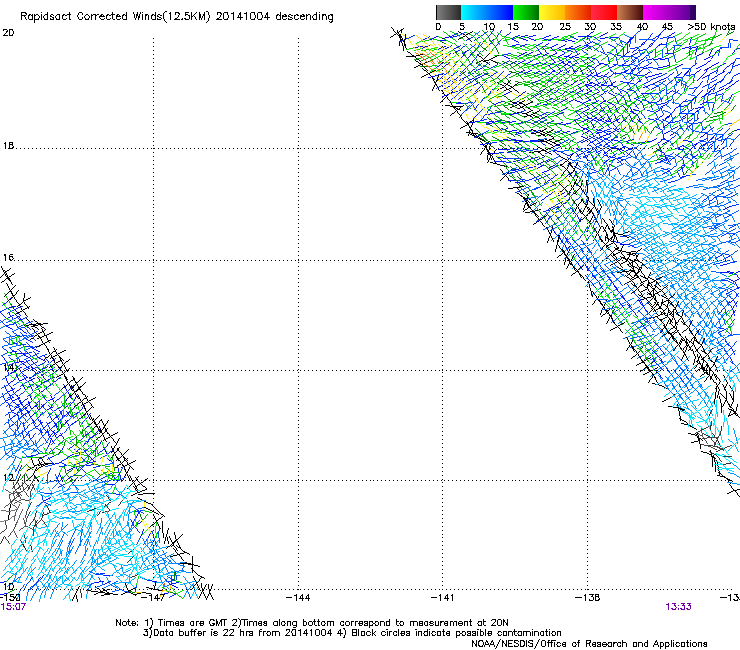740x650 pixels.
Task: Click the legend tick label '40'
Action: (x=642, y=27)
